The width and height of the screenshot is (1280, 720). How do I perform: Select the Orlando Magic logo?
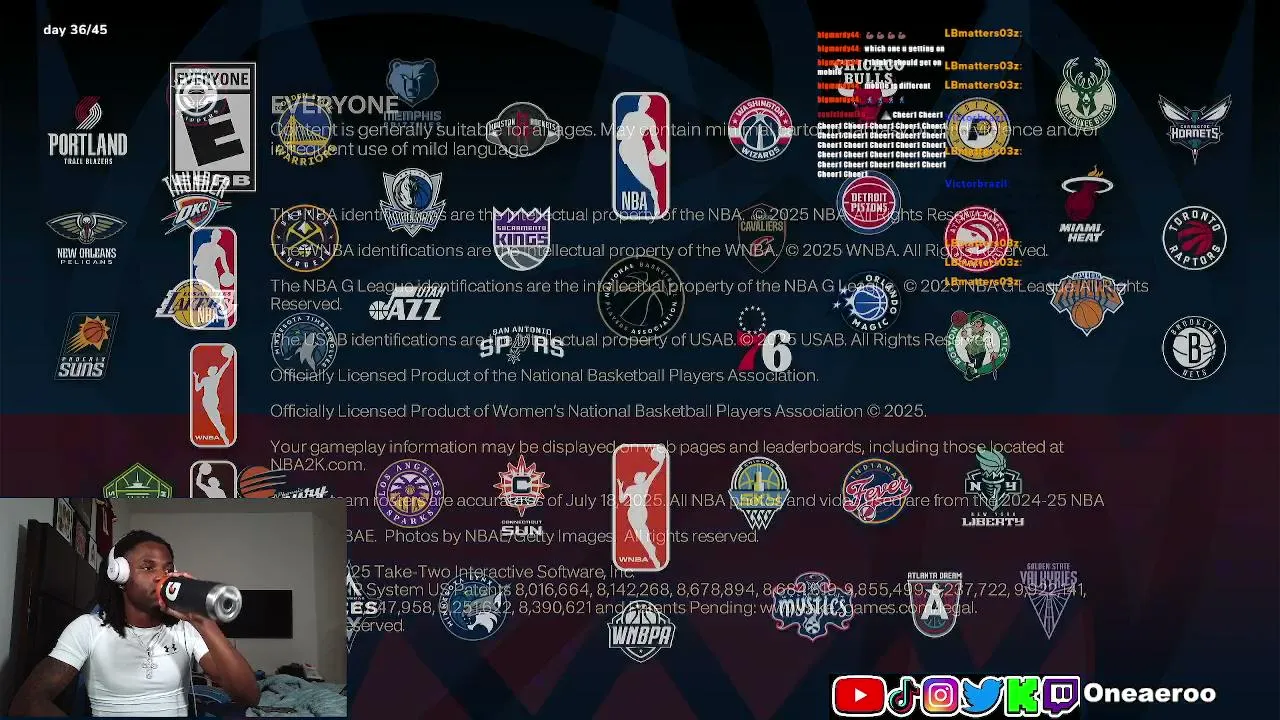pos(868,302)
